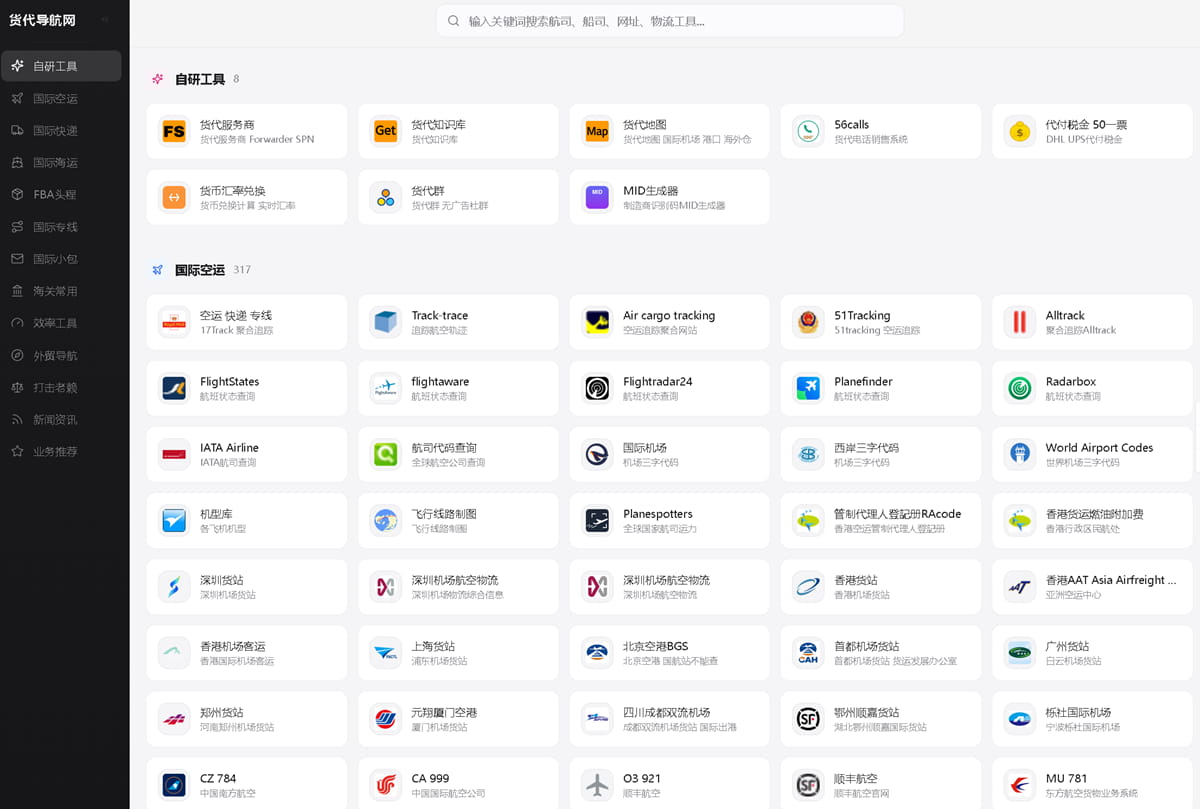The image size is (1200, 809).
Task: Open the 西岸三字代码 card
Action: coord(881,454)
